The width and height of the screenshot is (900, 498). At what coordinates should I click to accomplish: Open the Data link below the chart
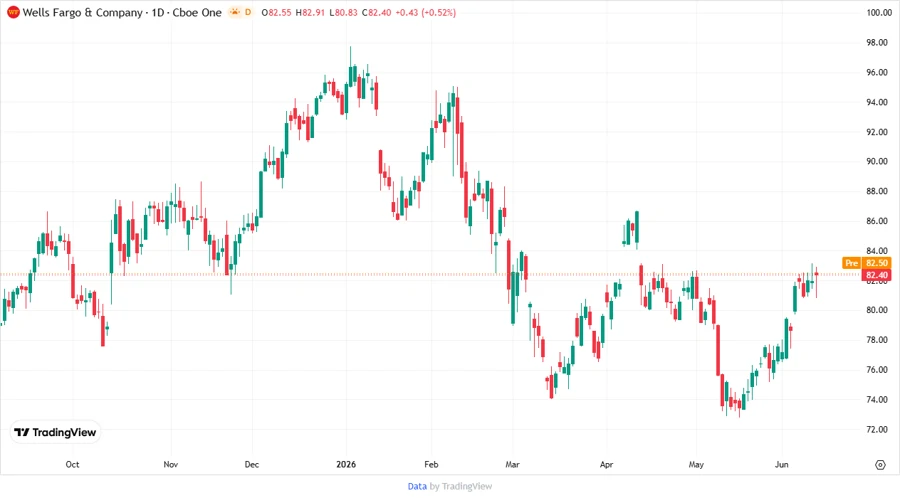pyautogui.click(x=417, y=487)
